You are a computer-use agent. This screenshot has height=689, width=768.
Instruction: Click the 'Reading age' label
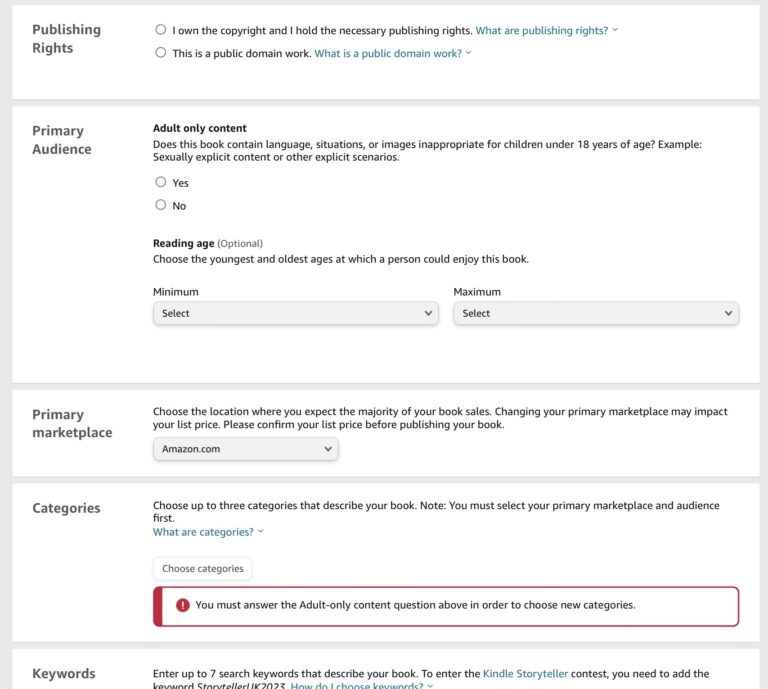click(183, 243)
